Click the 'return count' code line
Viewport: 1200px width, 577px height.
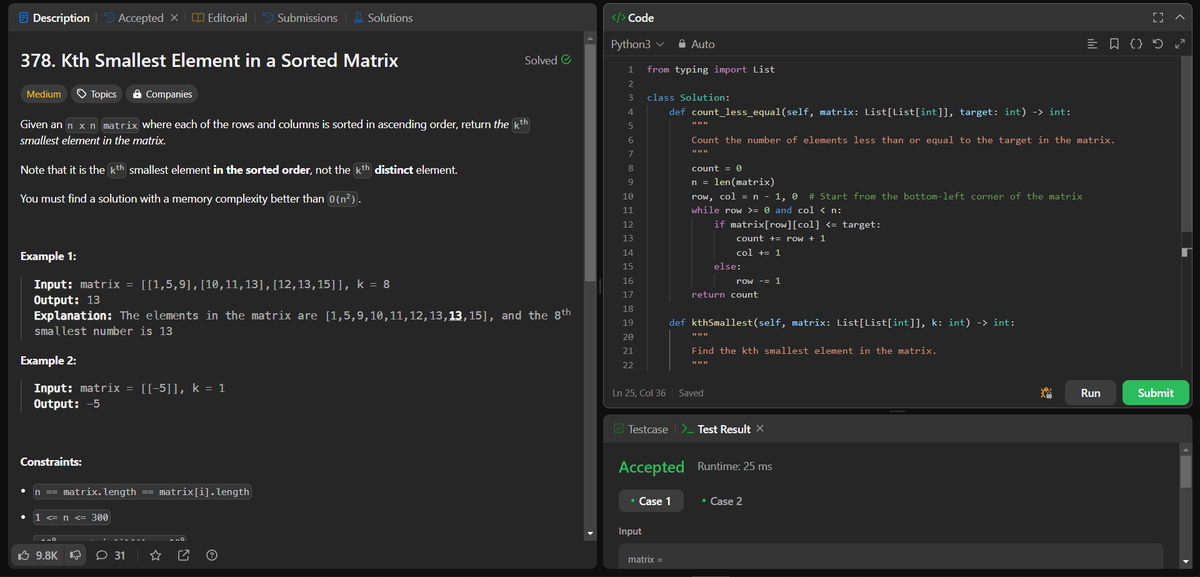coord(724,295)
